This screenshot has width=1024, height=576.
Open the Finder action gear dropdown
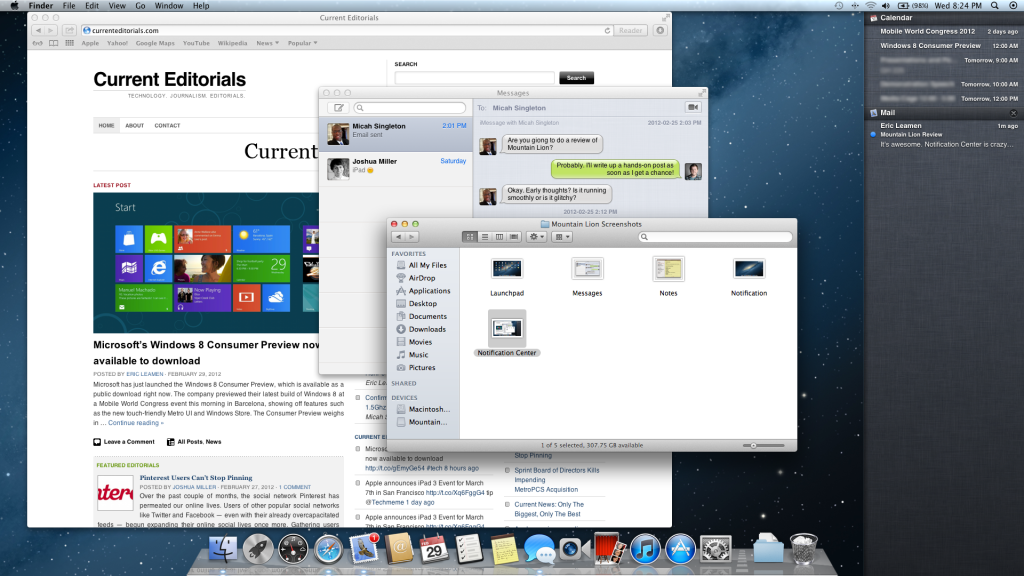coord(537,236)
